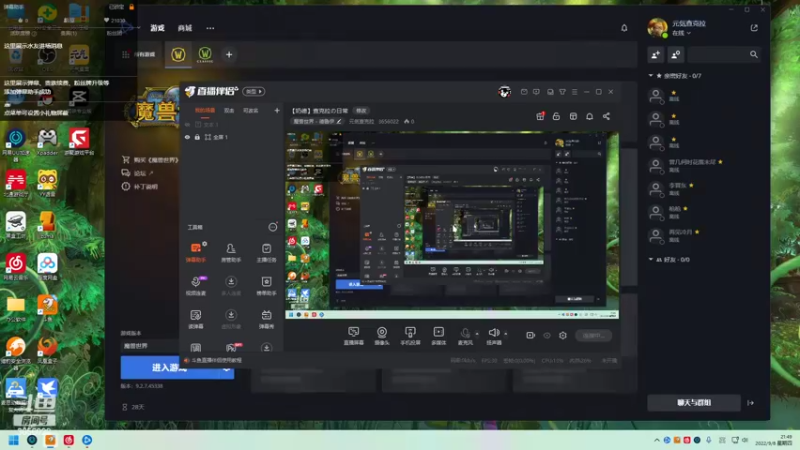Click the add friend icon in Battle.net

point(656,54)
